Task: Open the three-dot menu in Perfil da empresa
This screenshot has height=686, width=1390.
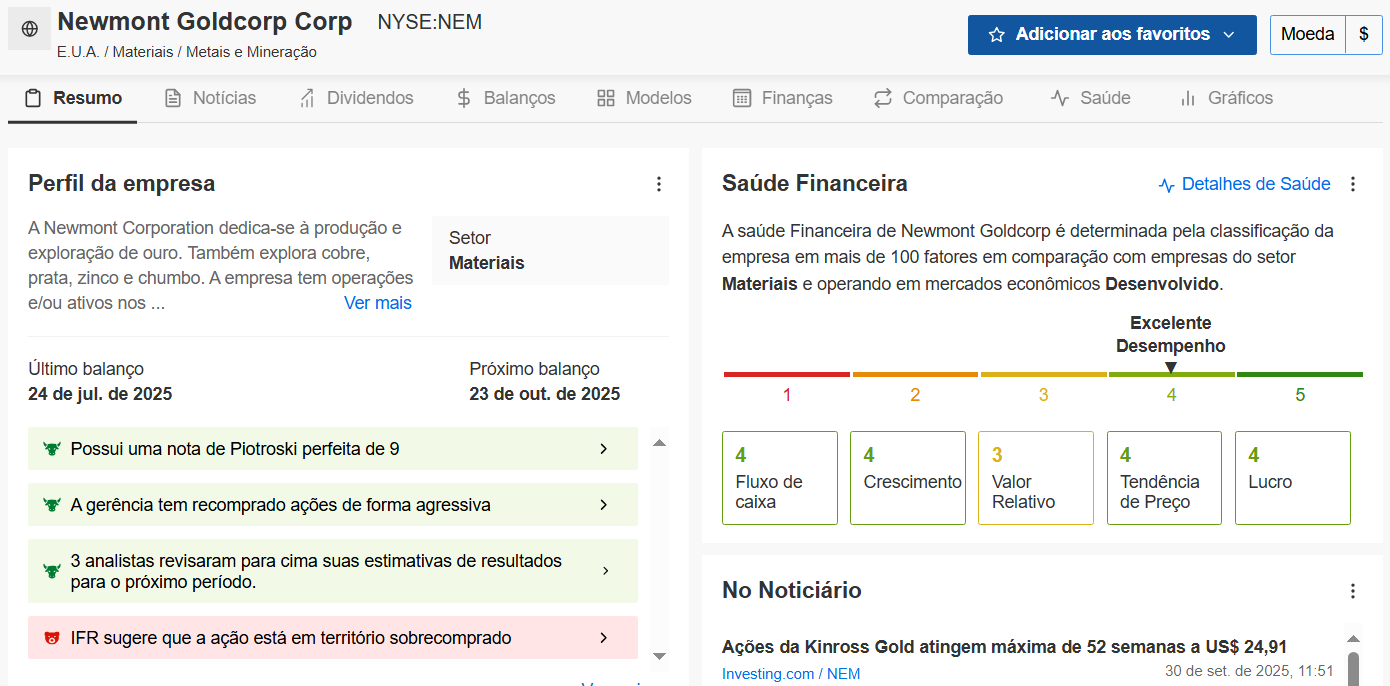Action: point(658,184)
